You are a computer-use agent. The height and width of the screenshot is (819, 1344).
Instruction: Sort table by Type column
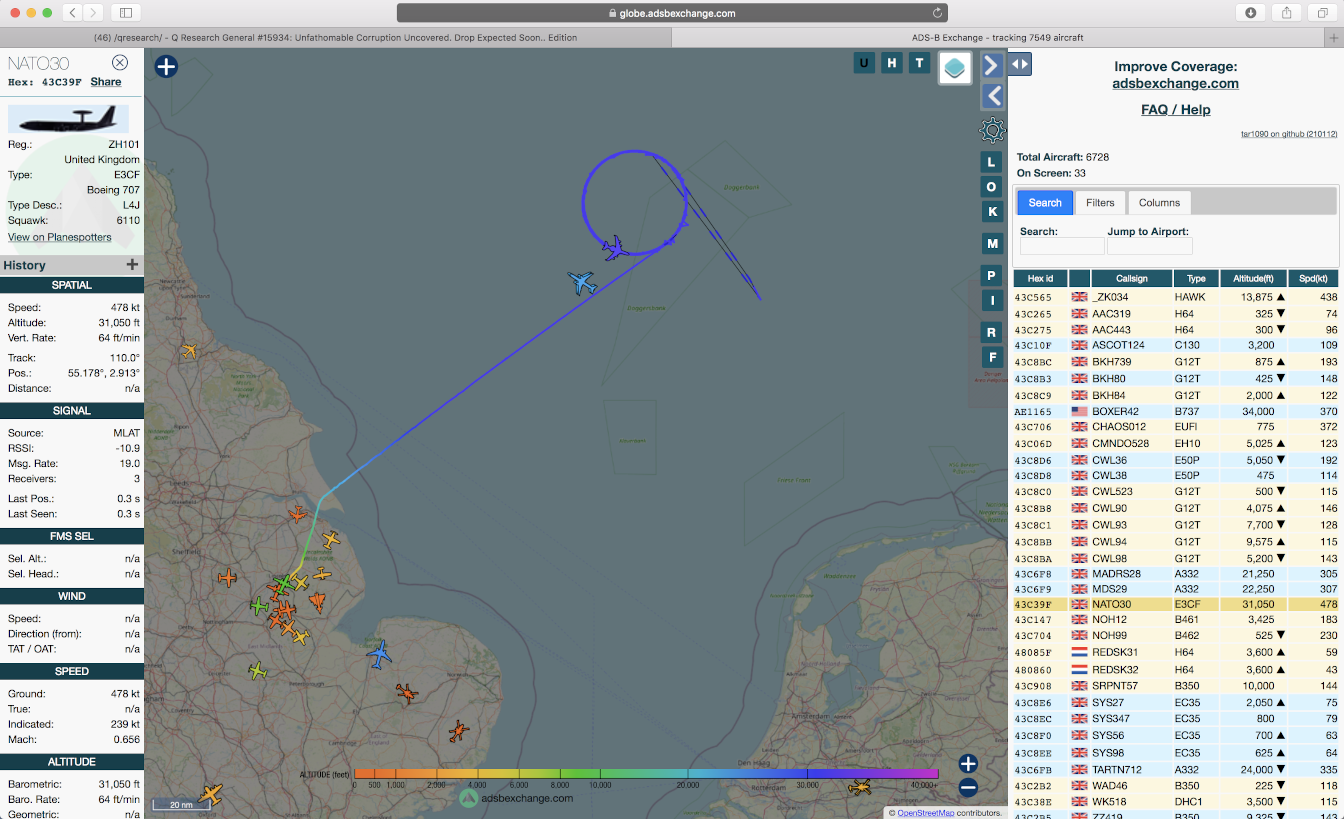1196,278
